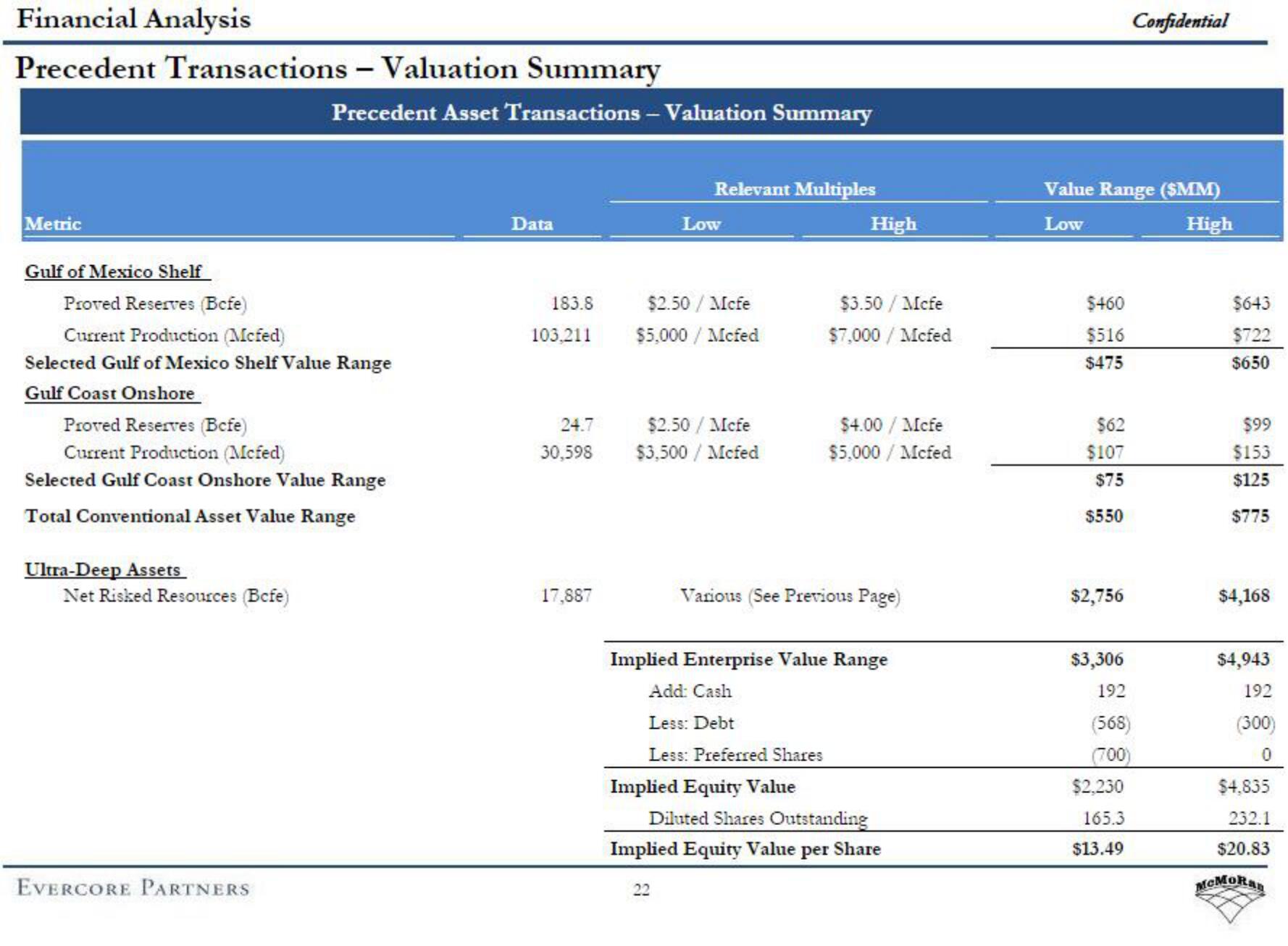This screenshot has width=1288, height=946.
Task: Select 'Total Conventional Asset Value Range'
Action: (x=190, y=516)
